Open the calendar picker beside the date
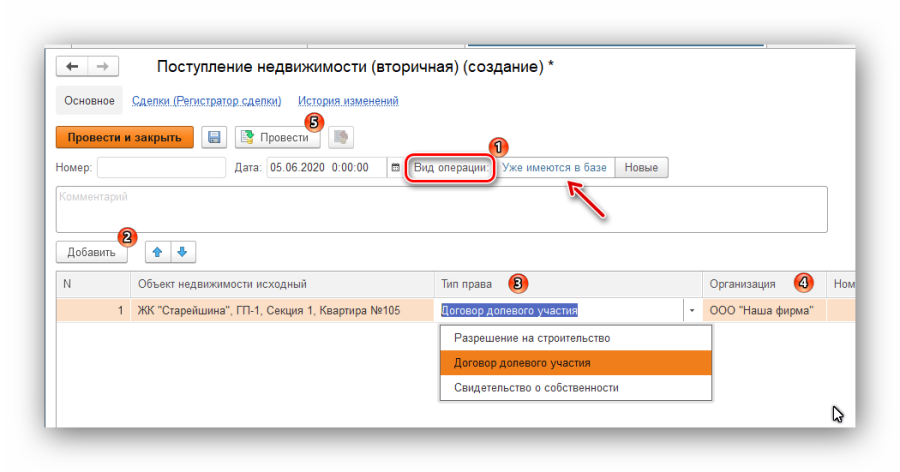Image resolution: width=900 pixels, height=472 pixels. tap(394, 168)
